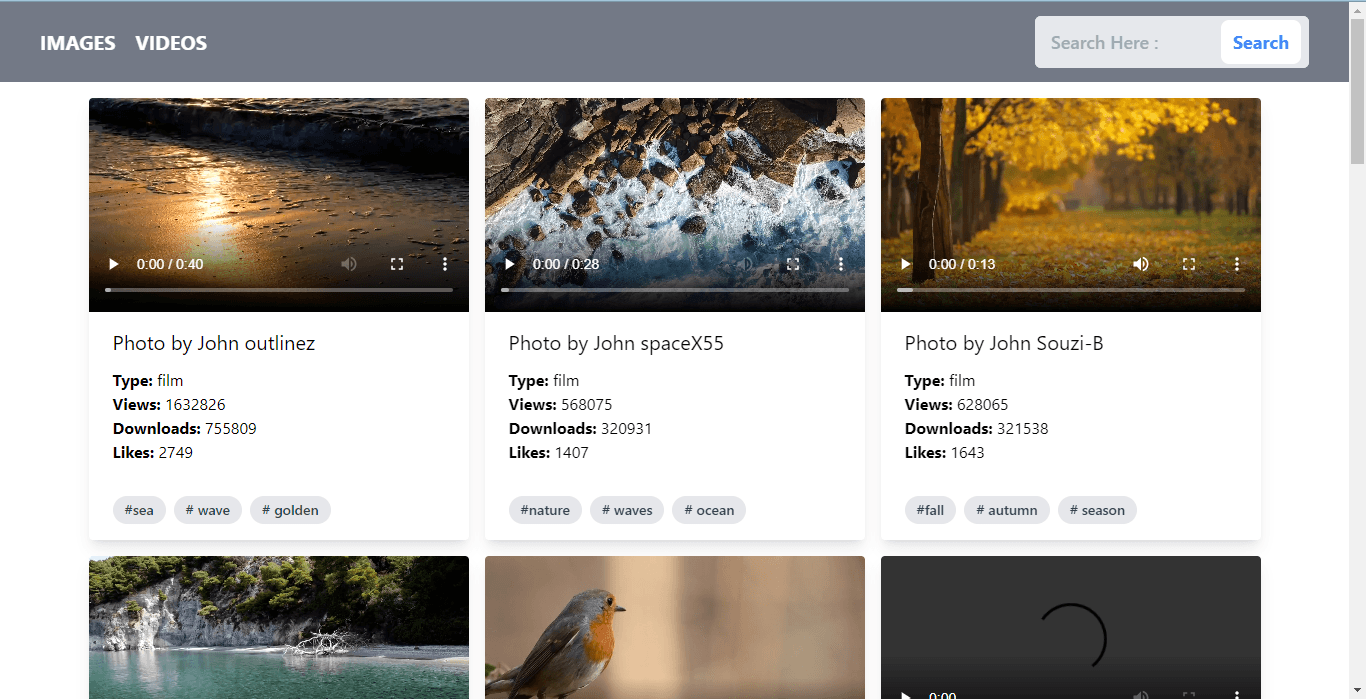Seek on the outlinez video progress bar
Screen dimensions: 1366x699
click(x=279, y=290)
